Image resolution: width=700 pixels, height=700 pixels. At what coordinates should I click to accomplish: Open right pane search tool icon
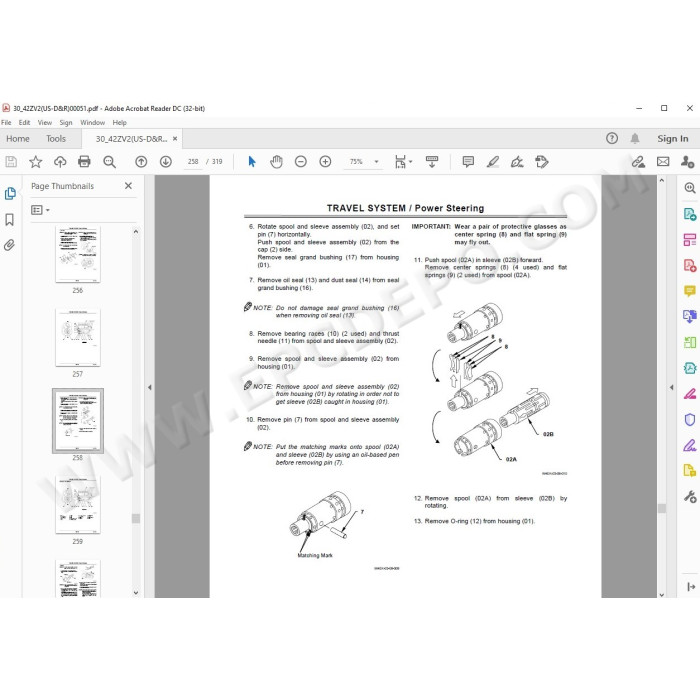coord(690,188)
